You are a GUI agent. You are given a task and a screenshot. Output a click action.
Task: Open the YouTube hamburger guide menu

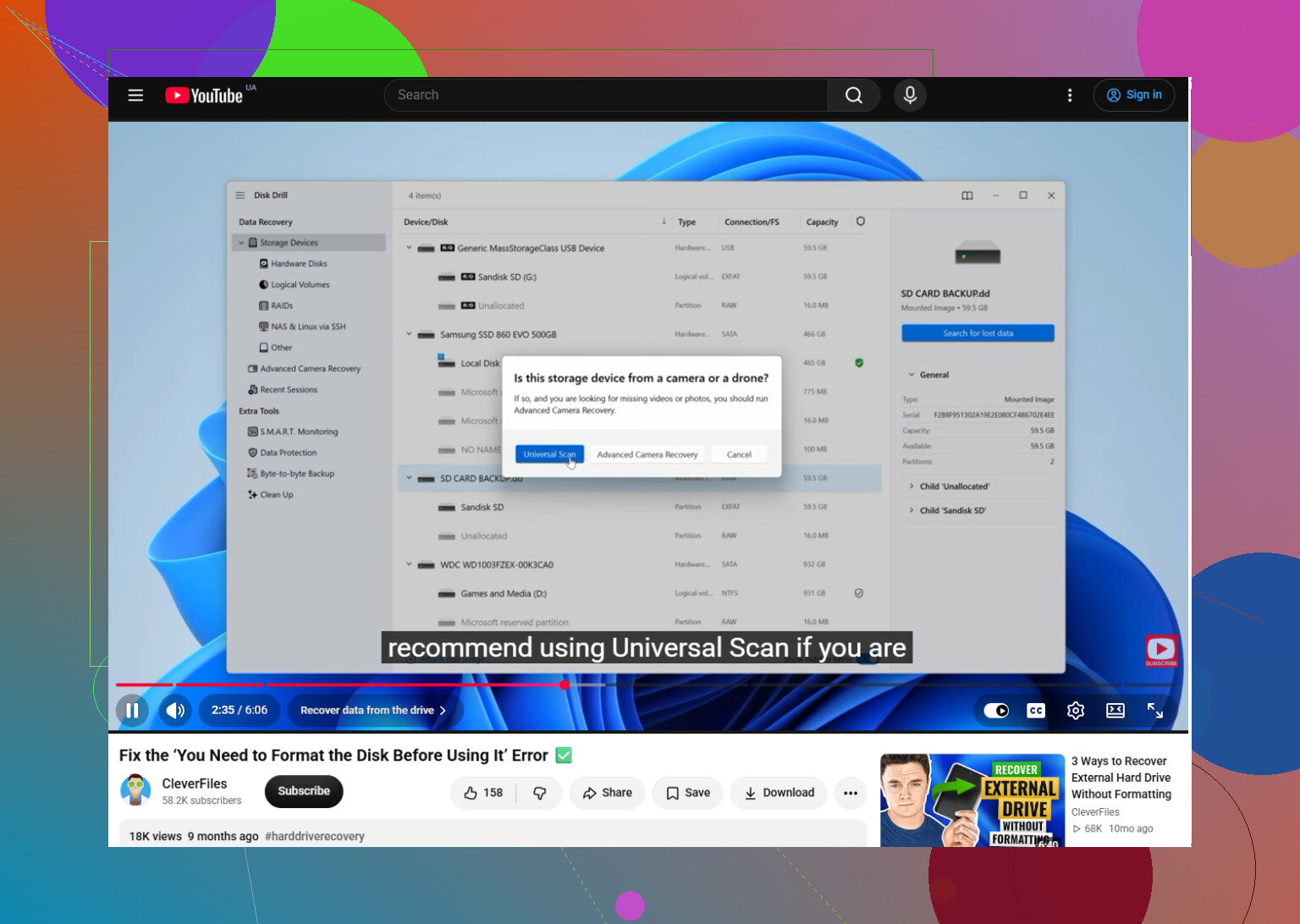point(135,96)
